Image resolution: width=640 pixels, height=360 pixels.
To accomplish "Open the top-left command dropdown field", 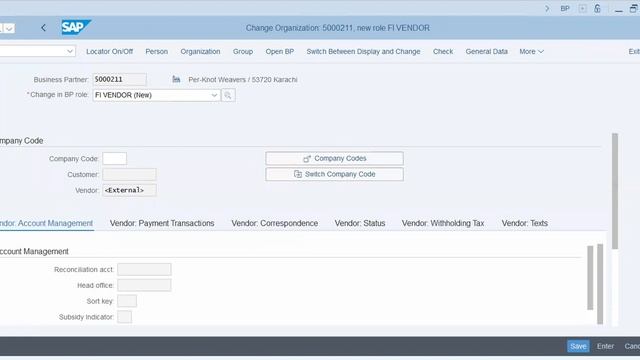I will [38, 51].
